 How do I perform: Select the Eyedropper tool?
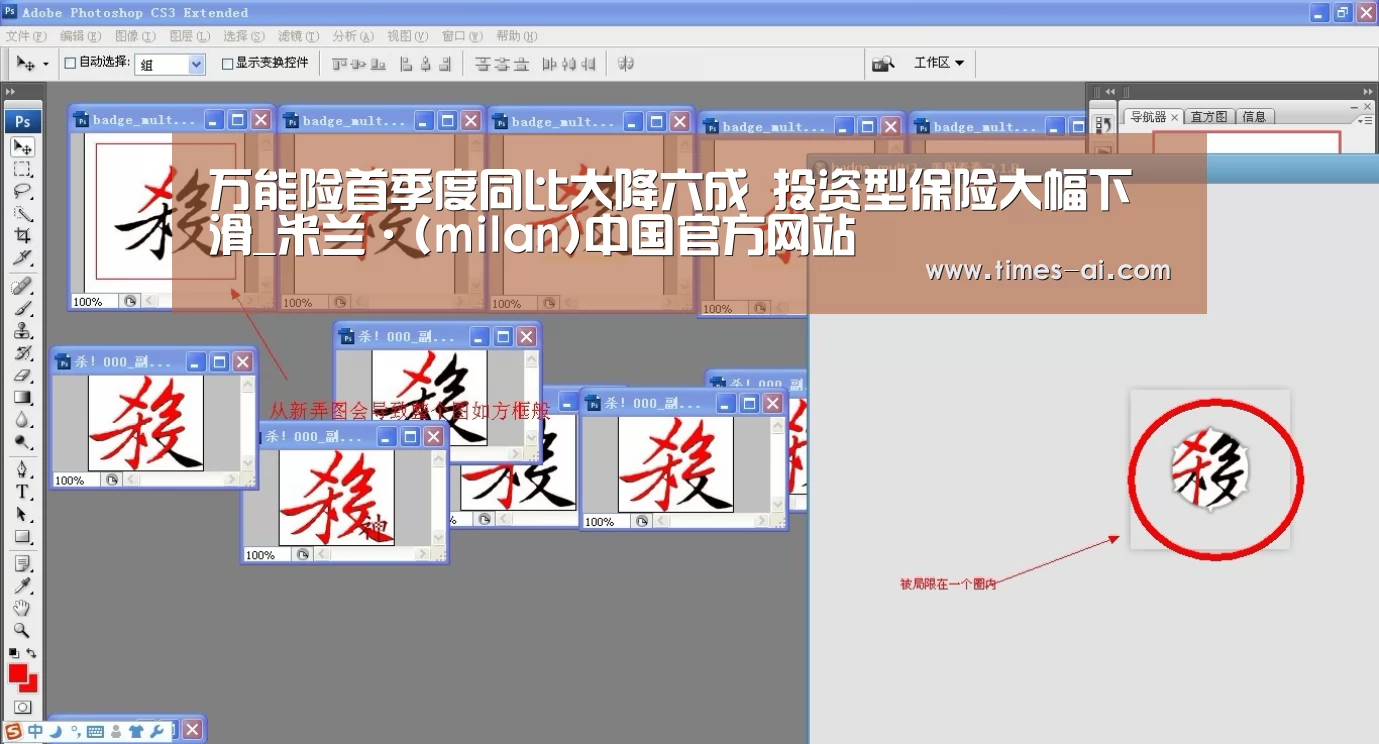pyautogui.click(x=22, y=587)
